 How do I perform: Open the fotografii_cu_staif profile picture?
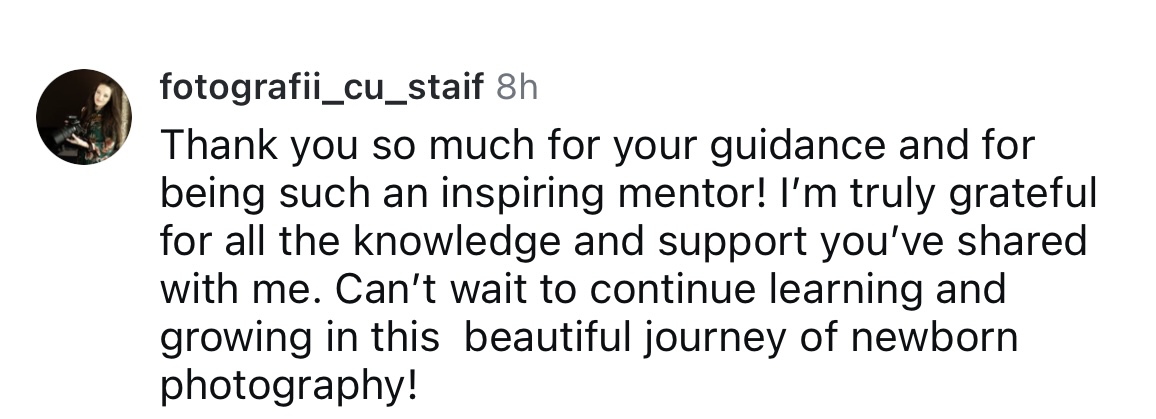[84, 117]
